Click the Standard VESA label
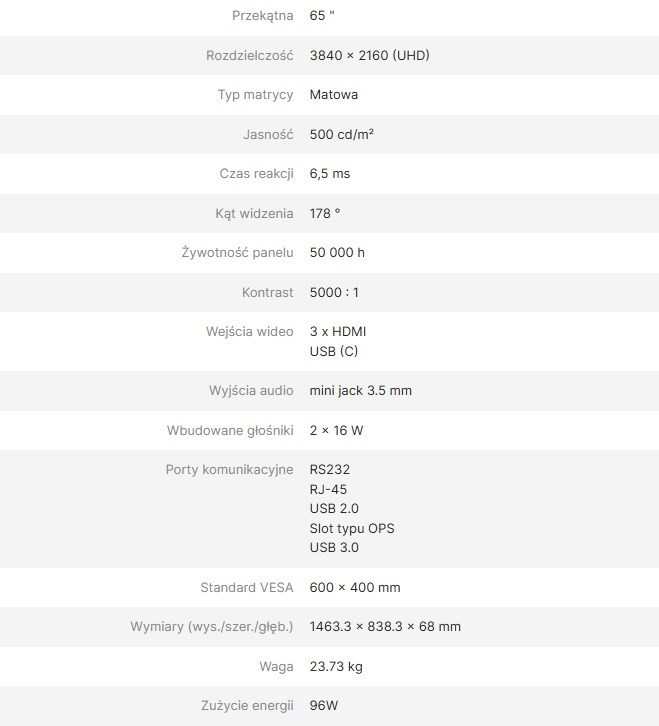Screen dimensions: 659x726 [247, 587]
